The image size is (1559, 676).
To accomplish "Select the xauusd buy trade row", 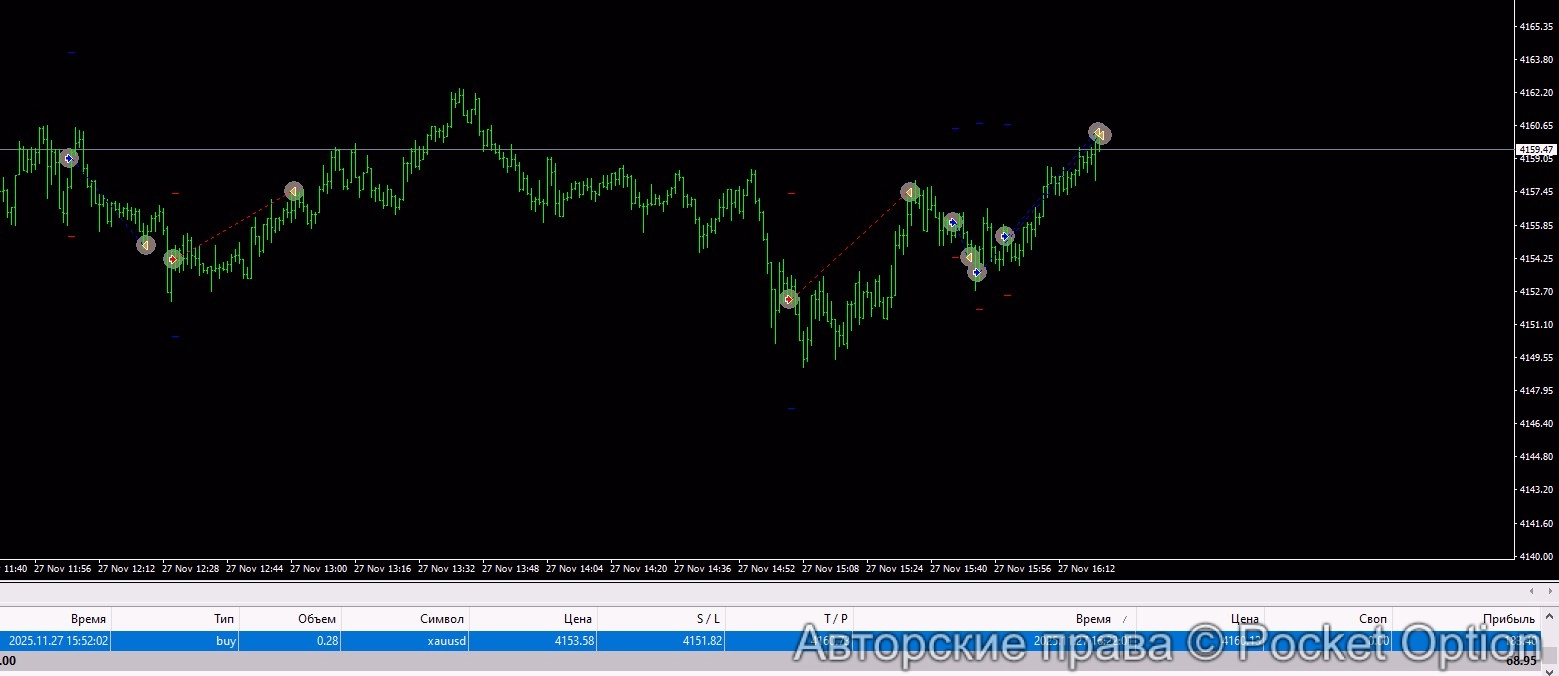I will click(400, 641).
